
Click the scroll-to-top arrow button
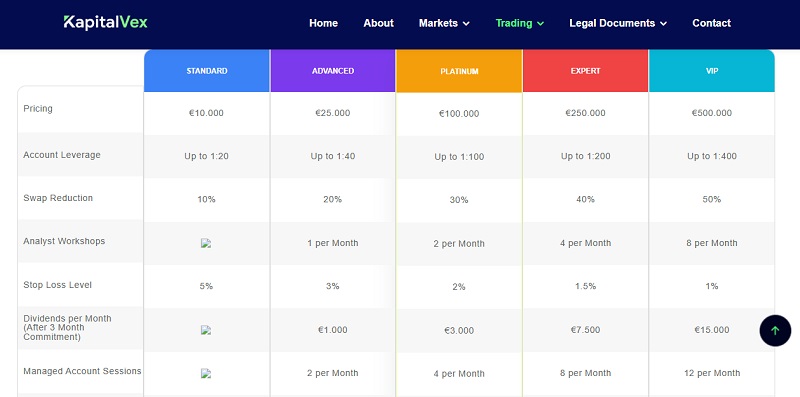775,331
